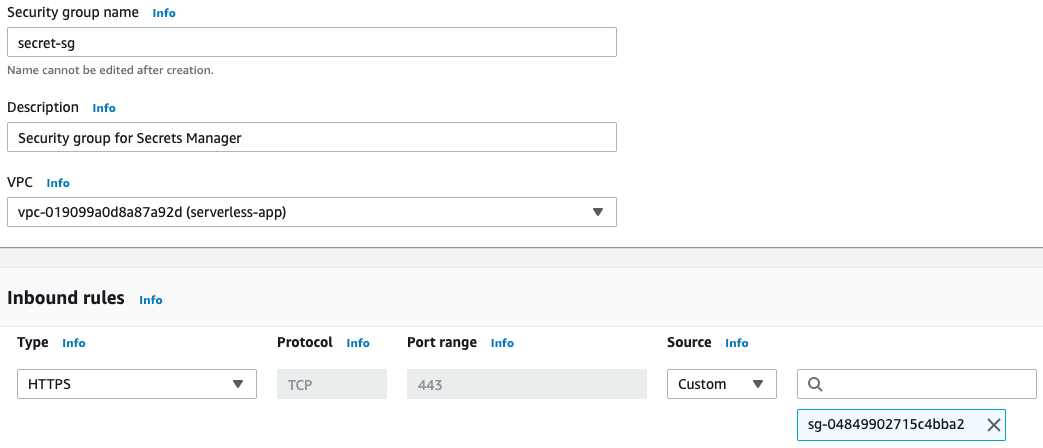Open the HTTPS type dropdown

137,384
